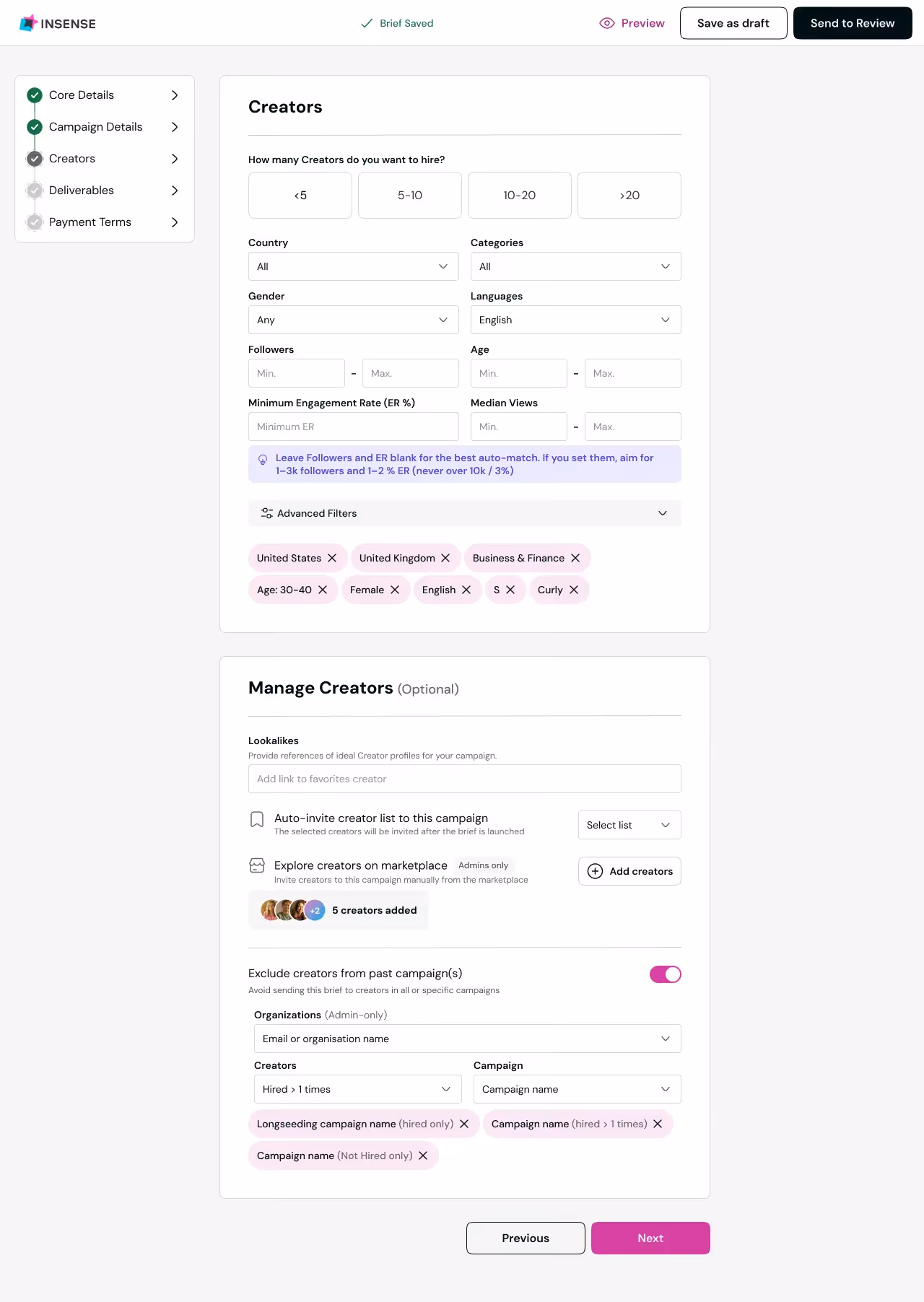The height and width of the screenshot is (1302, 924).
Task: Open the Categories dropdown
Action: coord(576,266)
